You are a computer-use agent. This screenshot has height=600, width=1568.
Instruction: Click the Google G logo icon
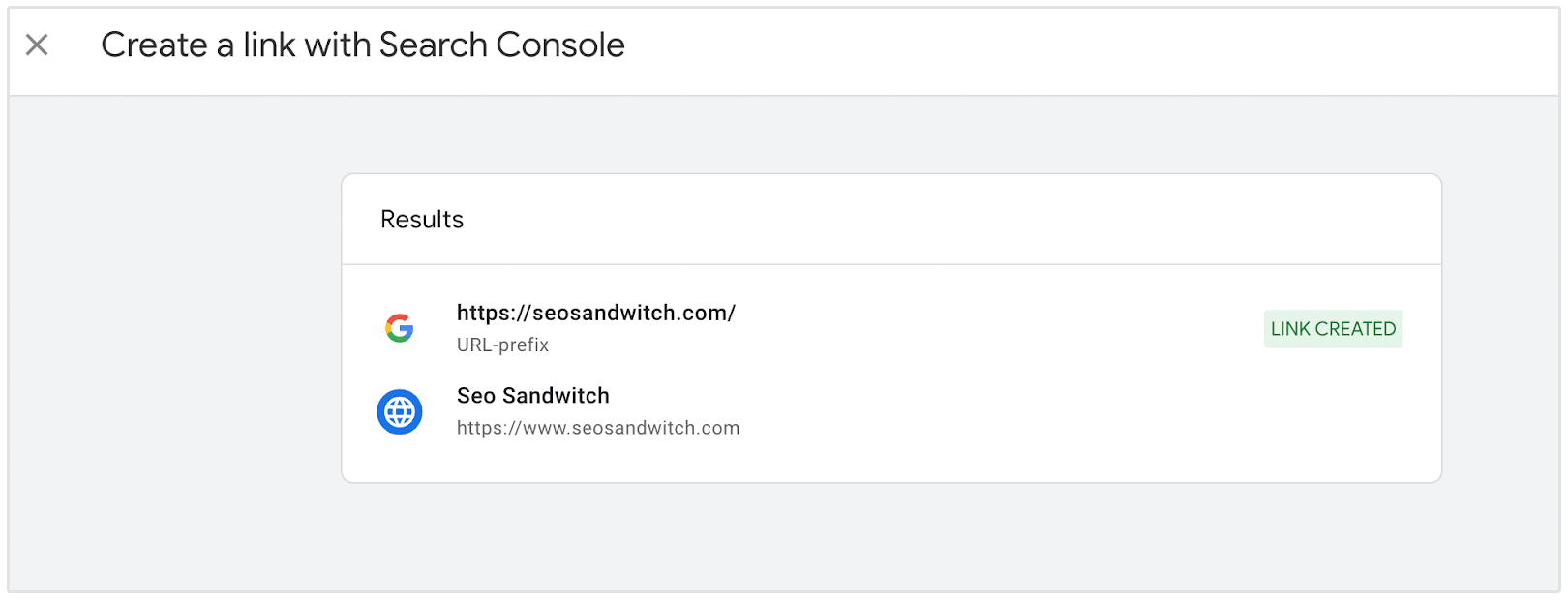coord(400,328)
